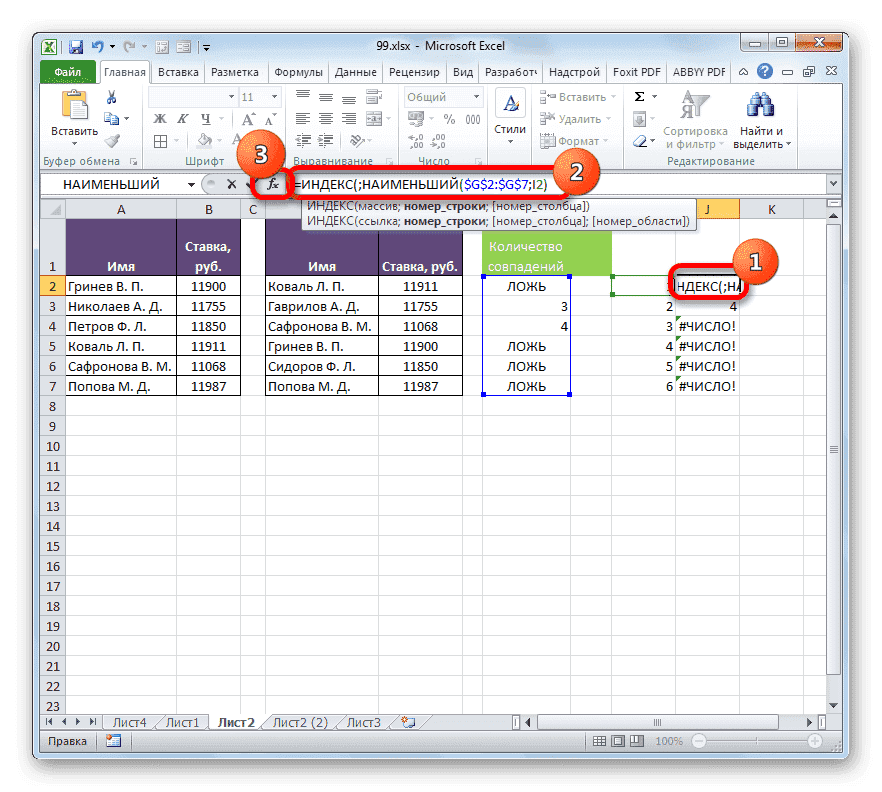Select the Increase Font Size icon
882x792 pixels.
246,117
